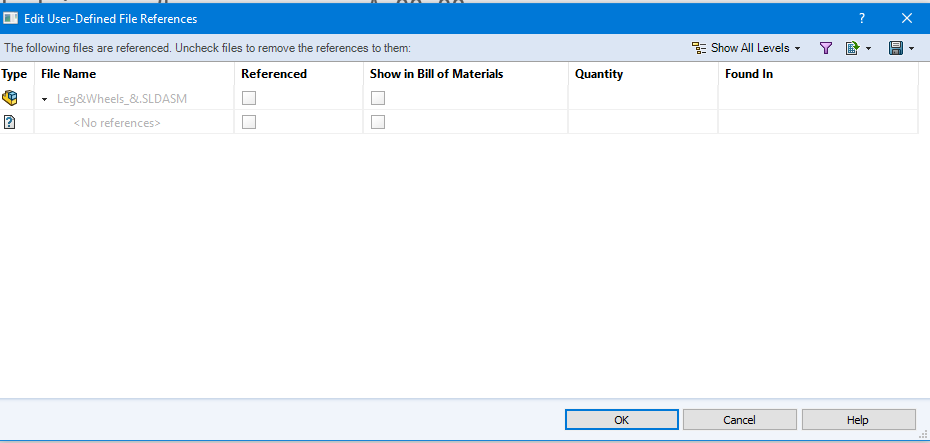930x443 pixels.
Task: Open the dropdown arrow beside the export icon
Action: click(x=869, y=49)
